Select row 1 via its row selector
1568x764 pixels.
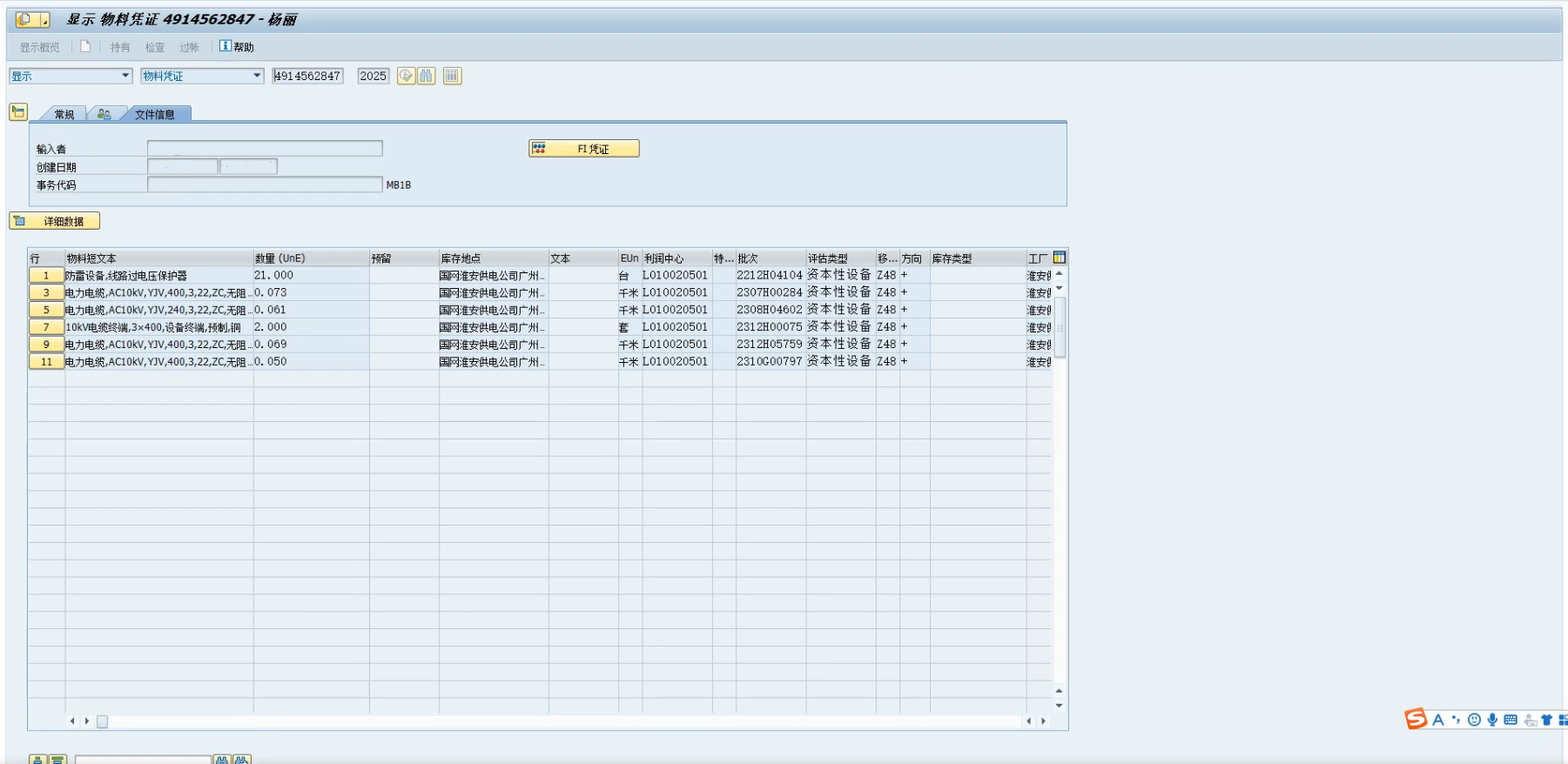[x=46, y=276]
